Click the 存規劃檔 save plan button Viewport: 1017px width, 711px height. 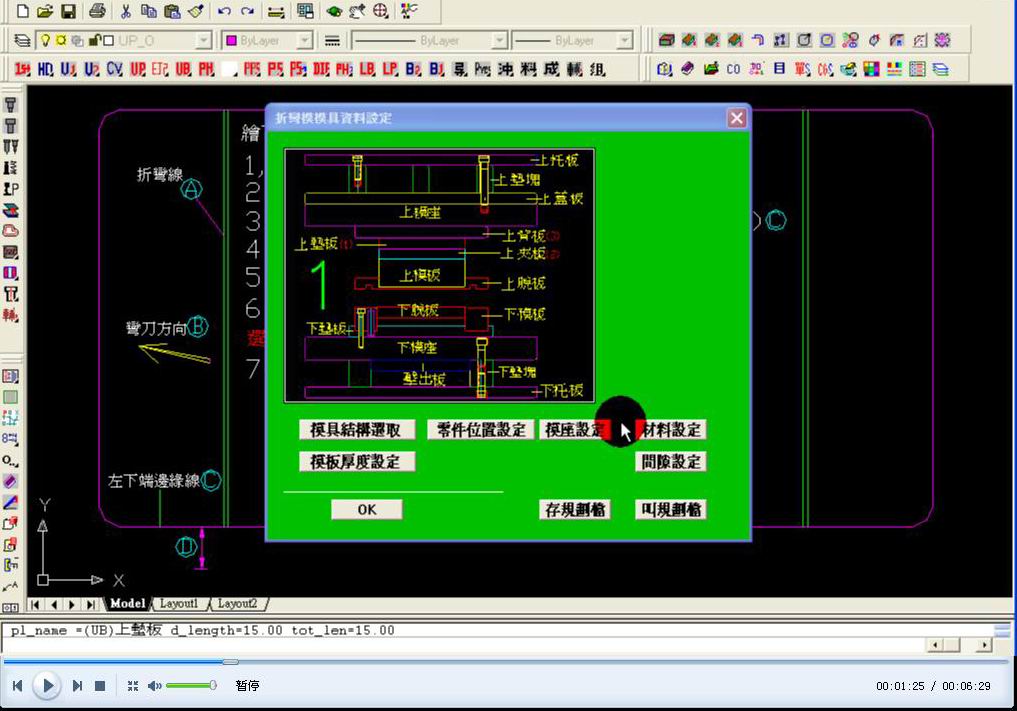575,509
